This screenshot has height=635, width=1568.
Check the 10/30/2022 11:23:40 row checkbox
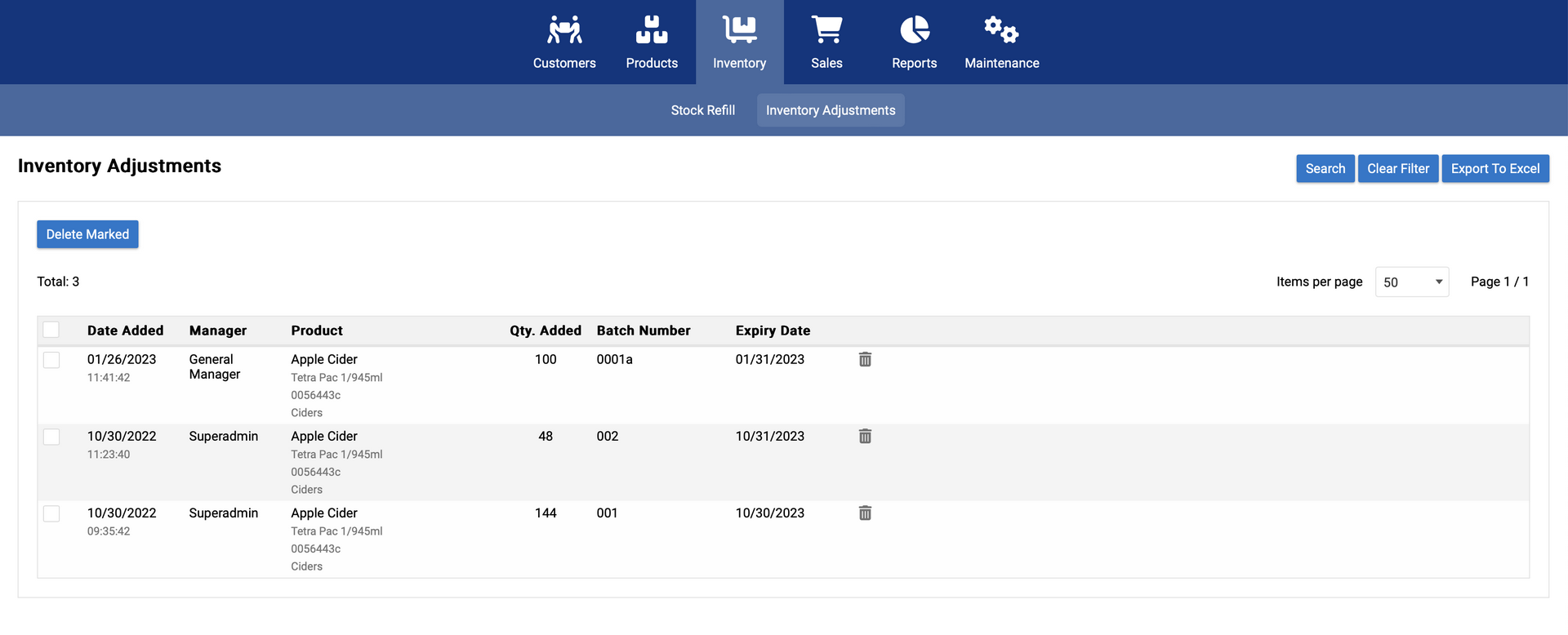(51, 437)
